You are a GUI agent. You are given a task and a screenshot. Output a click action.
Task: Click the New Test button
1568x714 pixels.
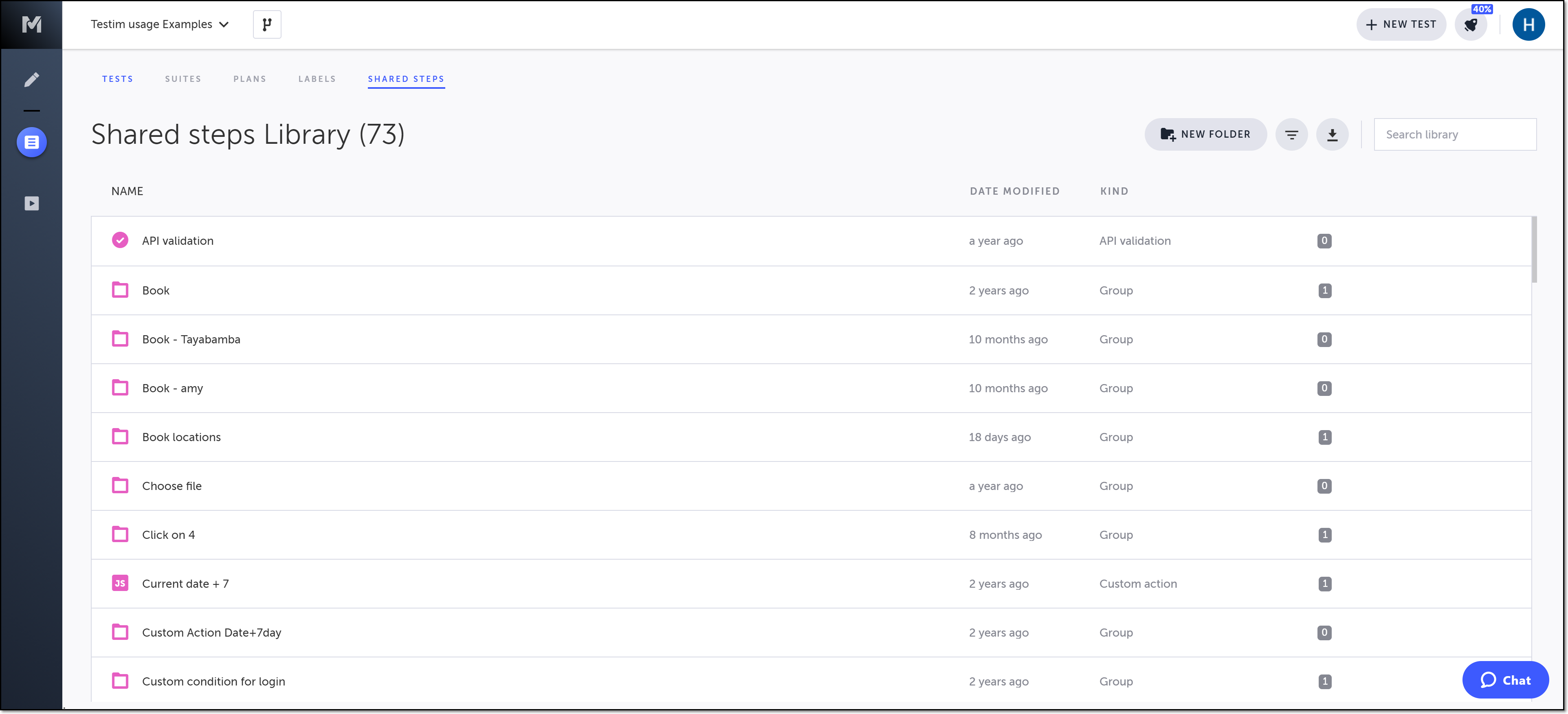[1401, 24]
